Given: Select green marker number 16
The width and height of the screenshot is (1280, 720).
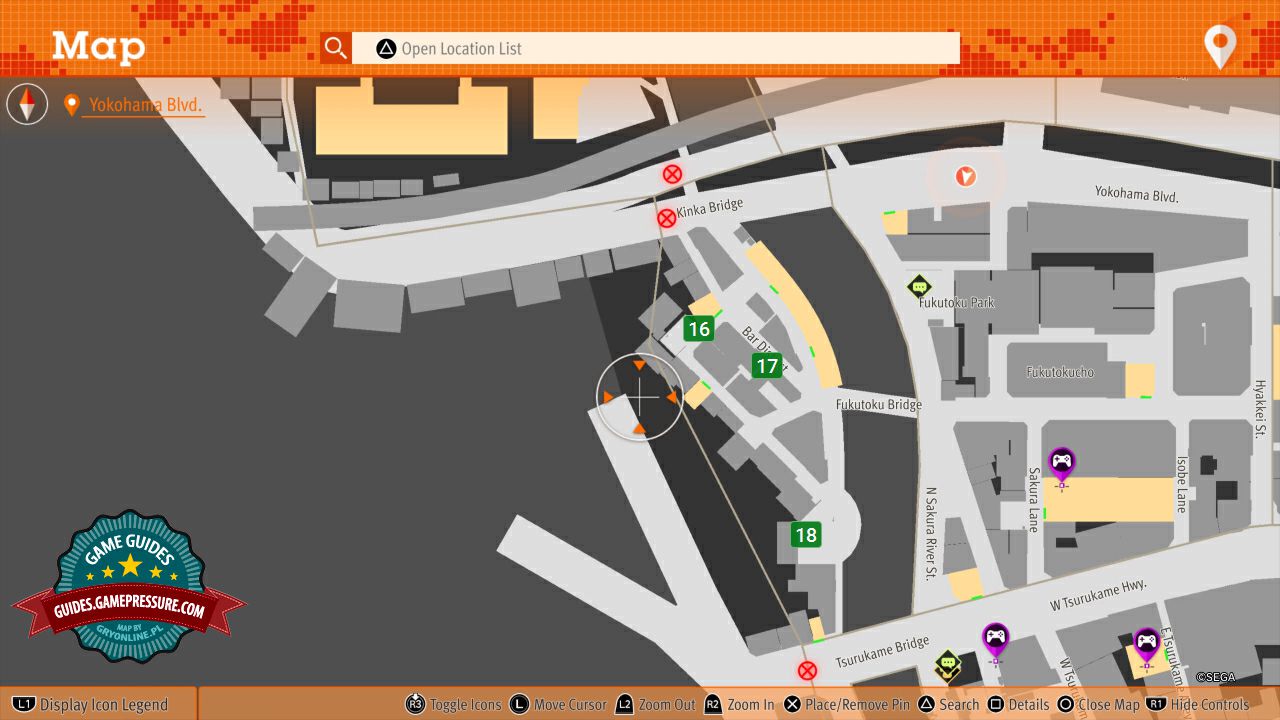Looking at the screenshot, I should pos(698,329).
